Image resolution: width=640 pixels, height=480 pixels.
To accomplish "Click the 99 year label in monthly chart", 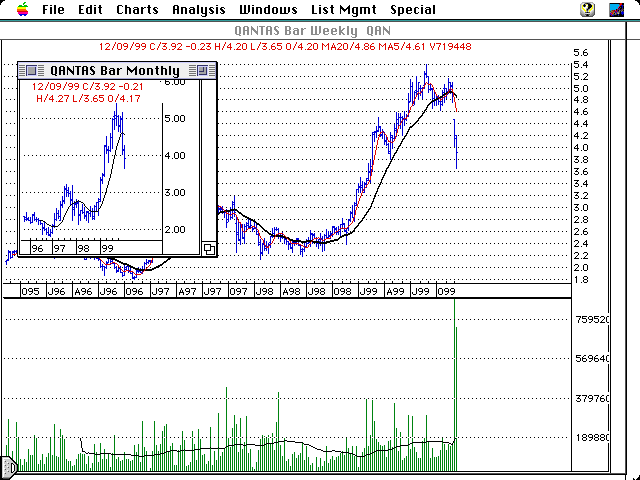I will pyautogui.click(x=107, y=248).
